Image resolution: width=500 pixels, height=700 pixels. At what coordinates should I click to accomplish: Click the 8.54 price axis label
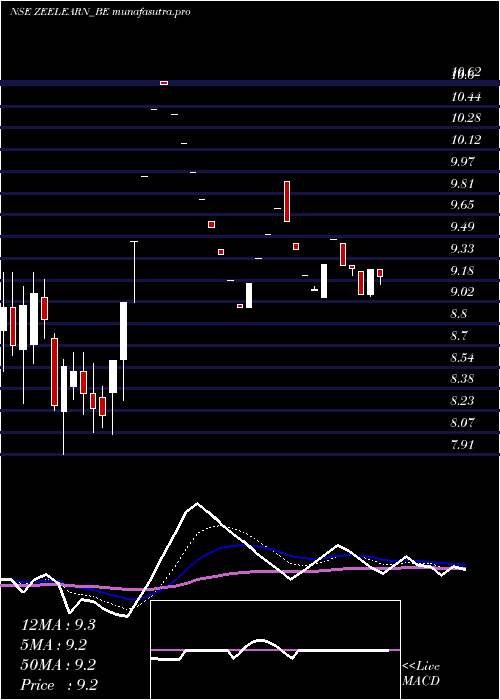pos(462,358)
